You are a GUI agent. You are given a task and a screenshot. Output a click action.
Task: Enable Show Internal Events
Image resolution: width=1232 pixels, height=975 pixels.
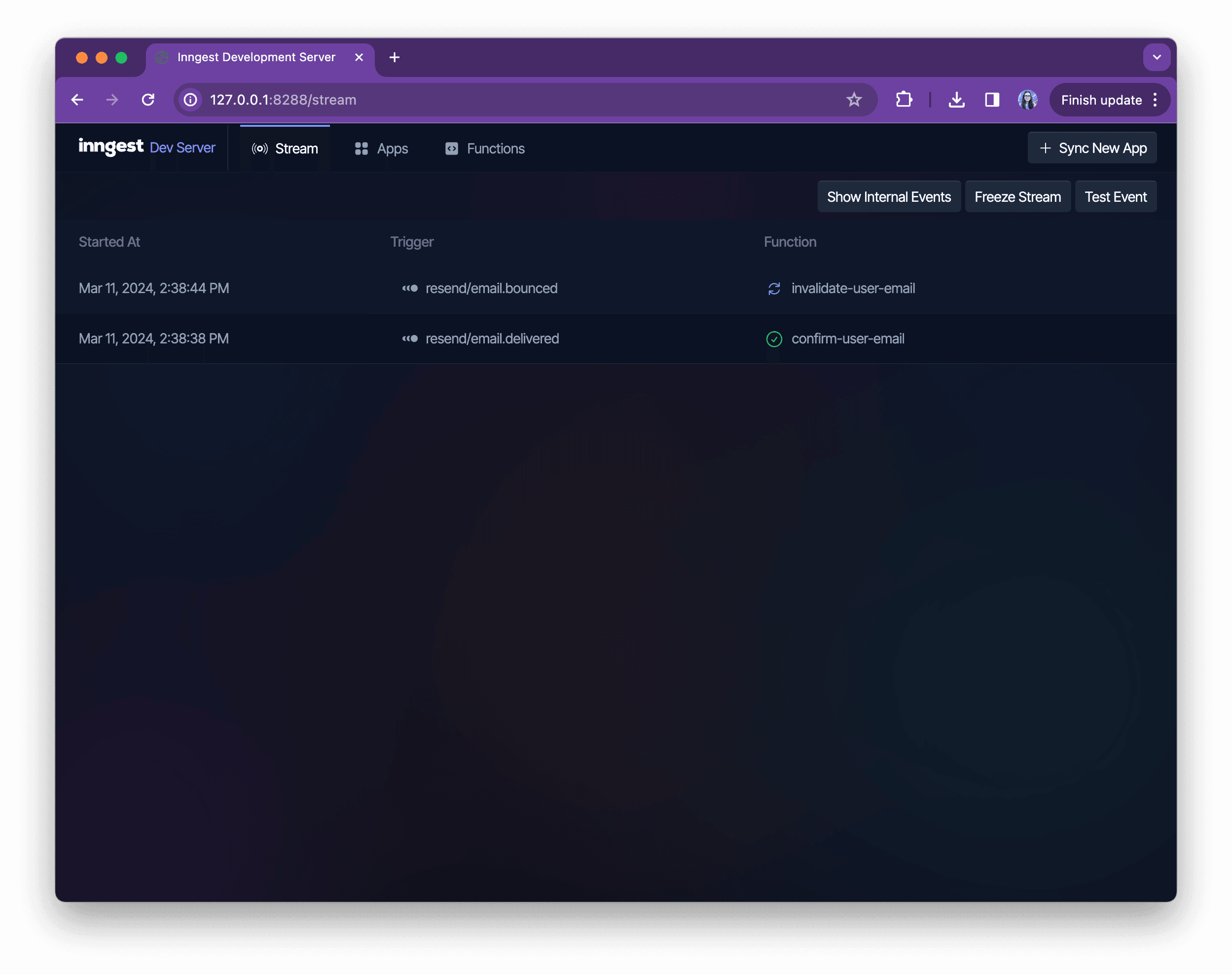[889, 196]
